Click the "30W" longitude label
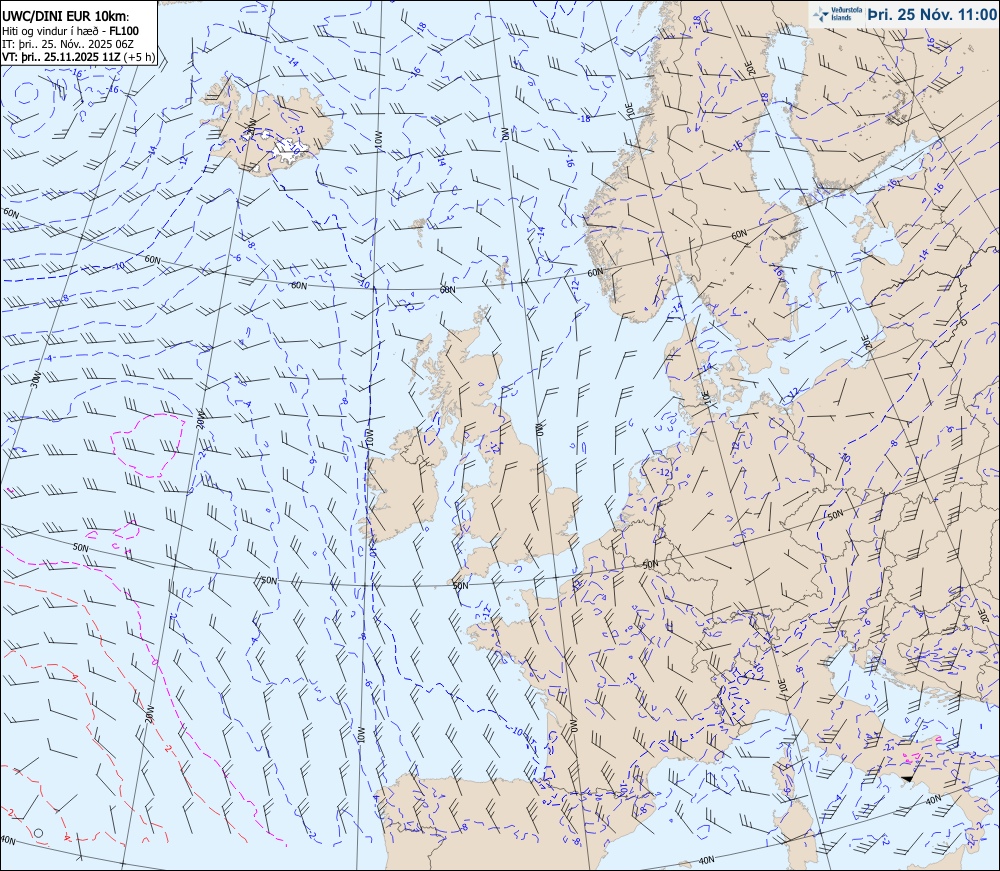This screenshot has height=871, width=1000. (x=36, y=379)
